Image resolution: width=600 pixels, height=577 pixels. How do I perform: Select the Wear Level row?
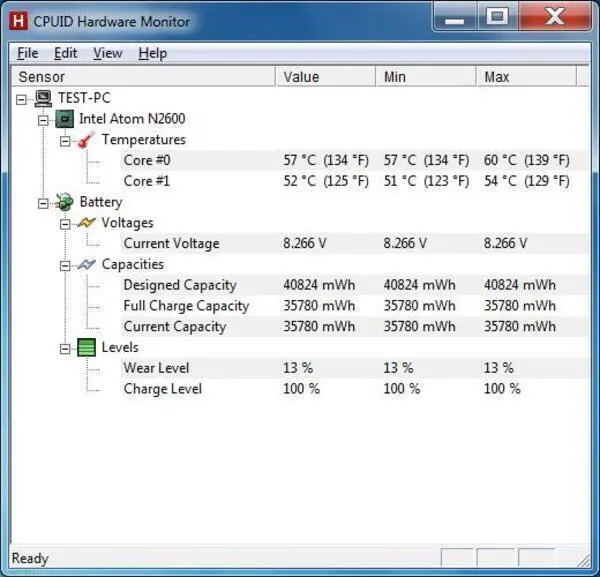click(x=354, y=368)
